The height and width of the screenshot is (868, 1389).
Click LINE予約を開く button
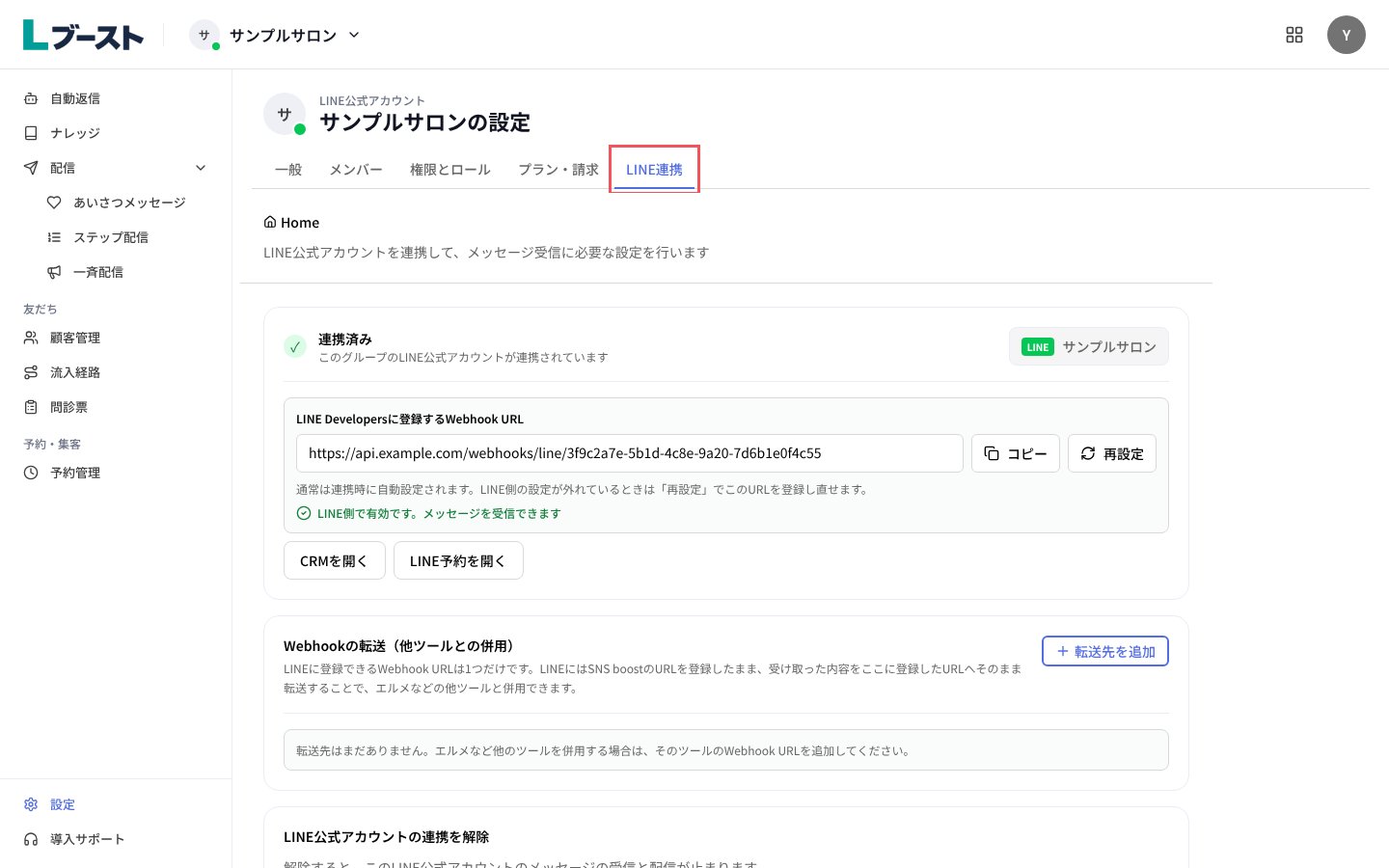click(458, 560)
